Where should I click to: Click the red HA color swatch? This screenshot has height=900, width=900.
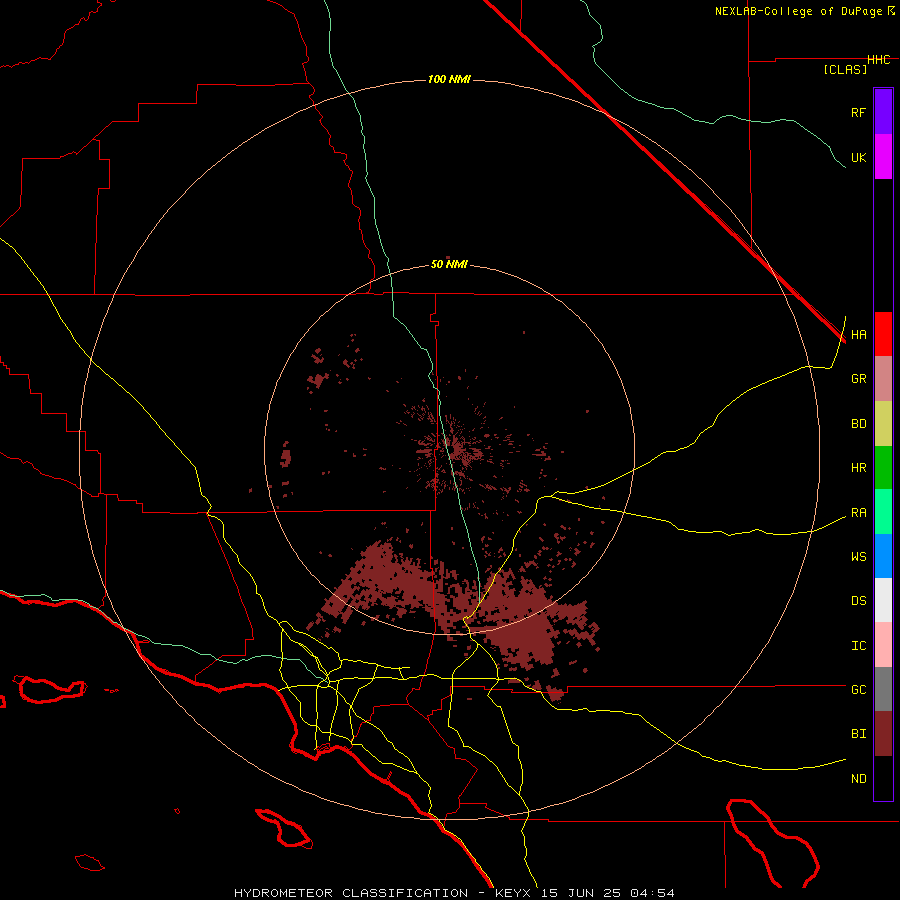[883, 334]
